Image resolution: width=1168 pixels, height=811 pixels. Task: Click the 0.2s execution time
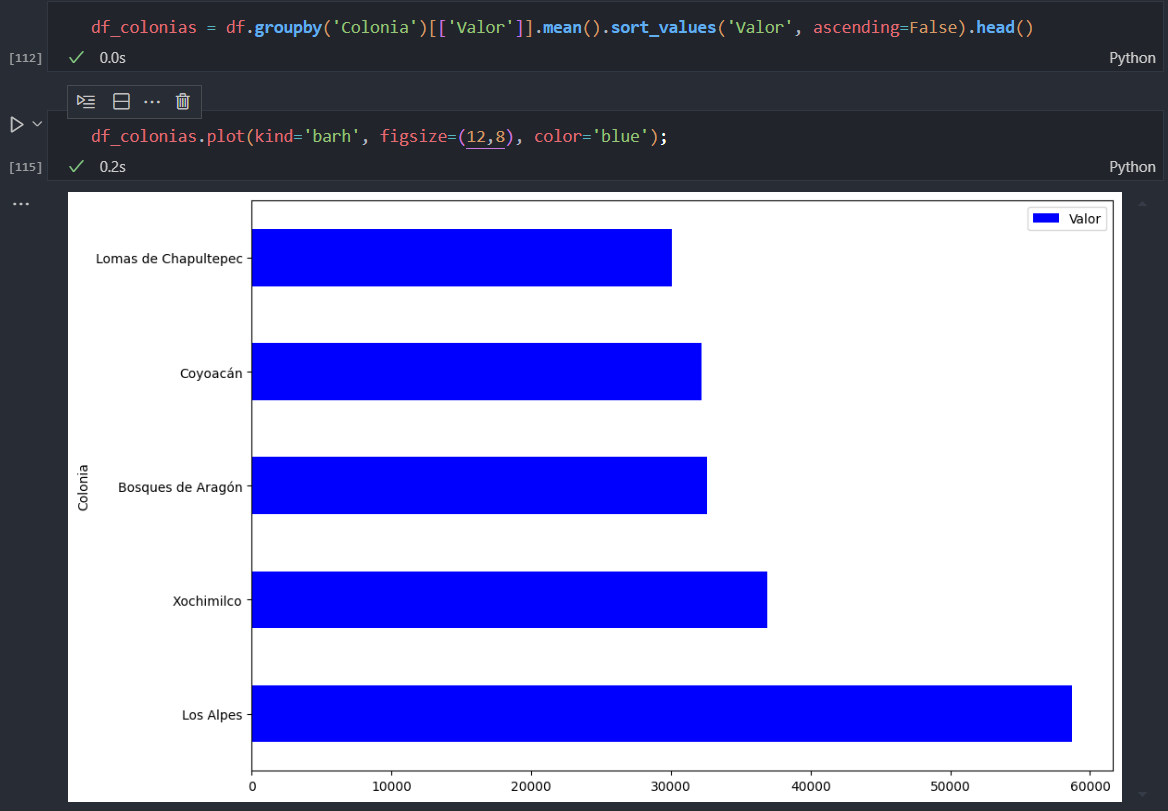tap(112, 166)
